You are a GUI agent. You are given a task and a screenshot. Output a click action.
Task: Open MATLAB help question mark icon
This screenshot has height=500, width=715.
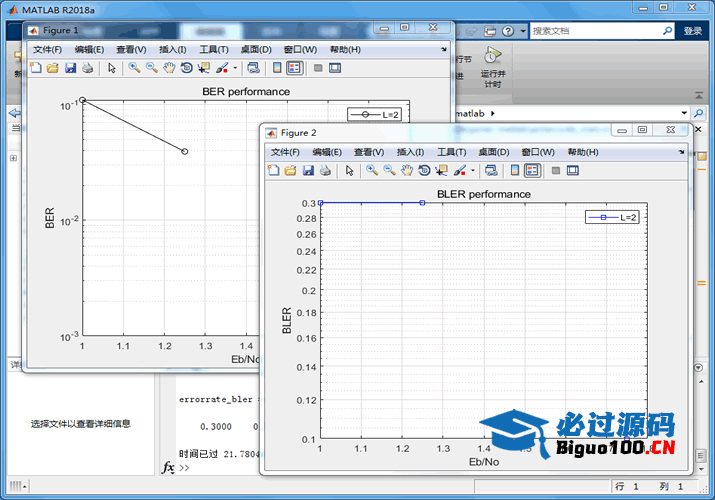[x=508, y=31]
